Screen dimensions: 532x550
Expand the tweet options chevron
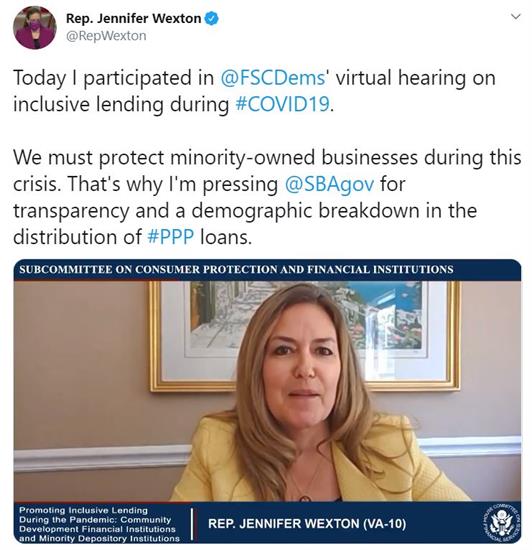click(x=516, y=16)
